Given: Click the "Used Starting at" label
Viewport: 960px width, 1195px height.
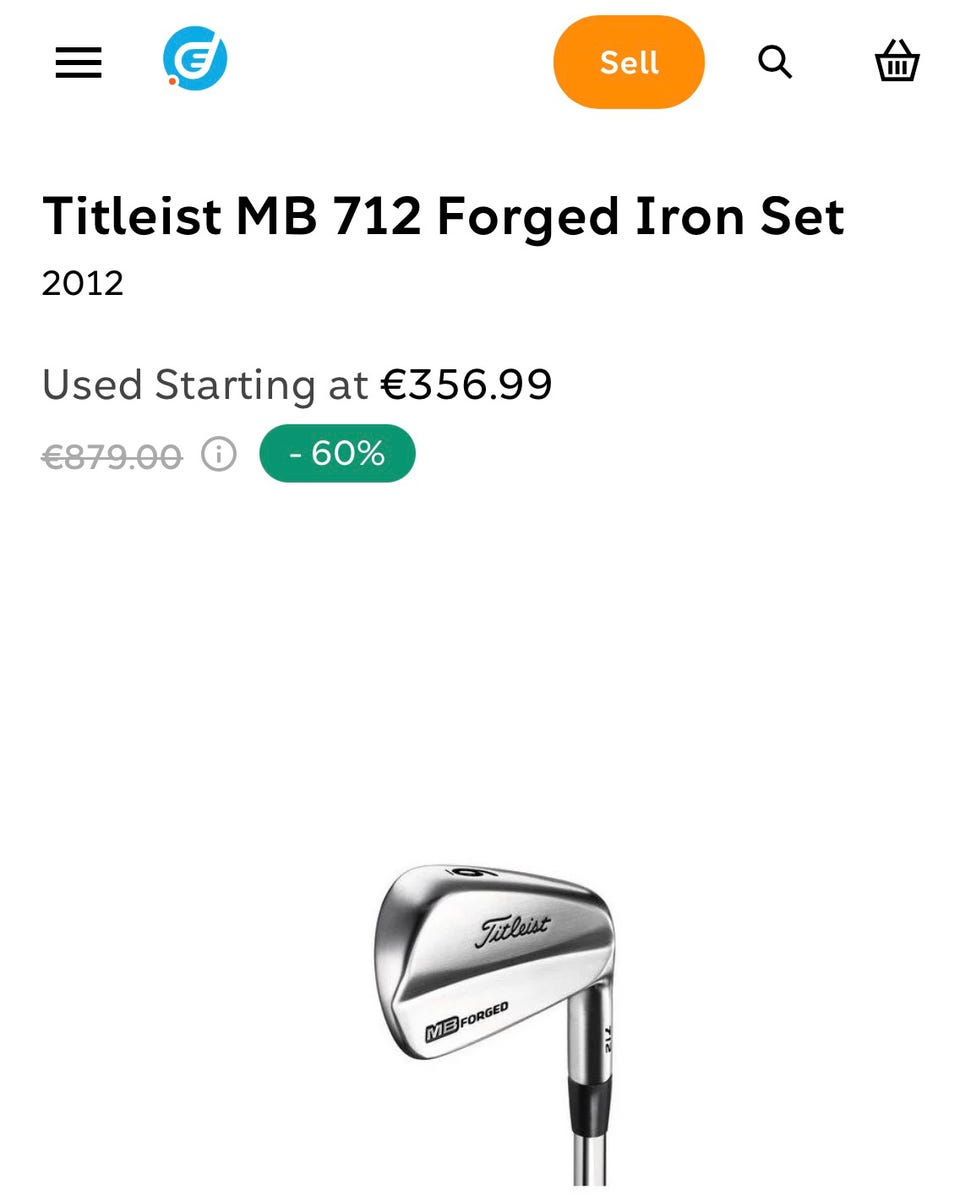Looking at the screenshot, I should [x=205, y=385].
